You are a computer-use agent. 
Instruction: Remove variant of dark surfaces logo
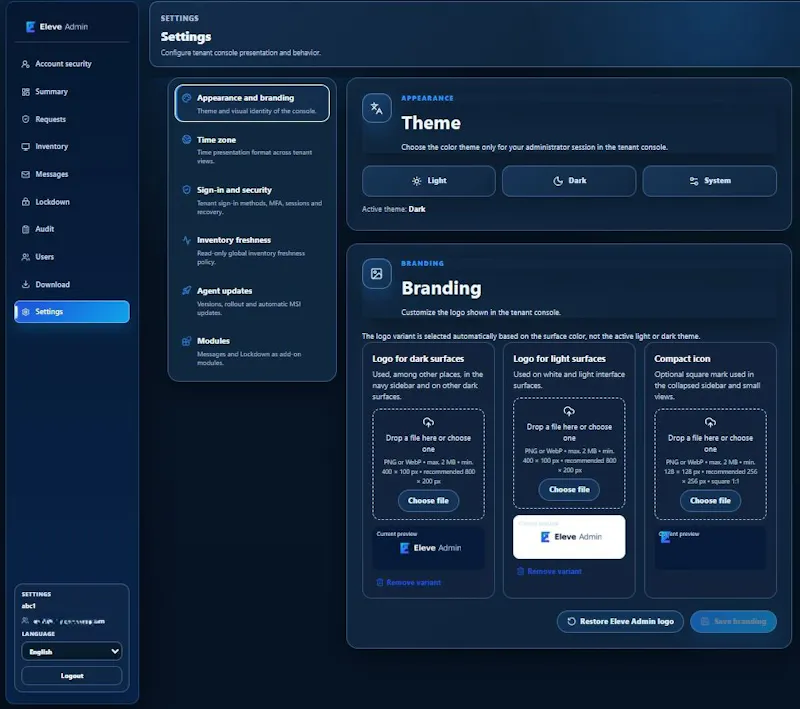[x=409, y=582]
